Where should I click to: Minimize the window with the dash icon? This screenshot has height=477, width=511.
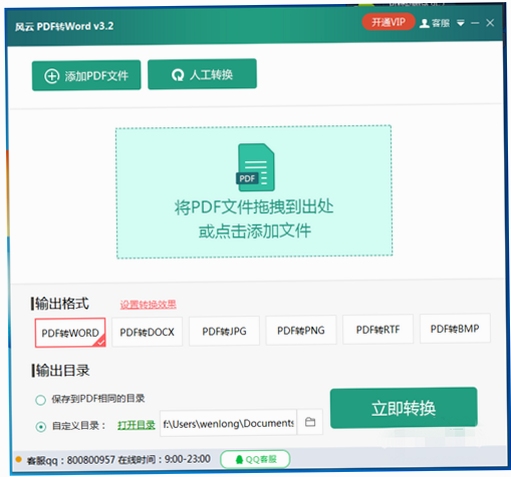(x=475, y=23)
